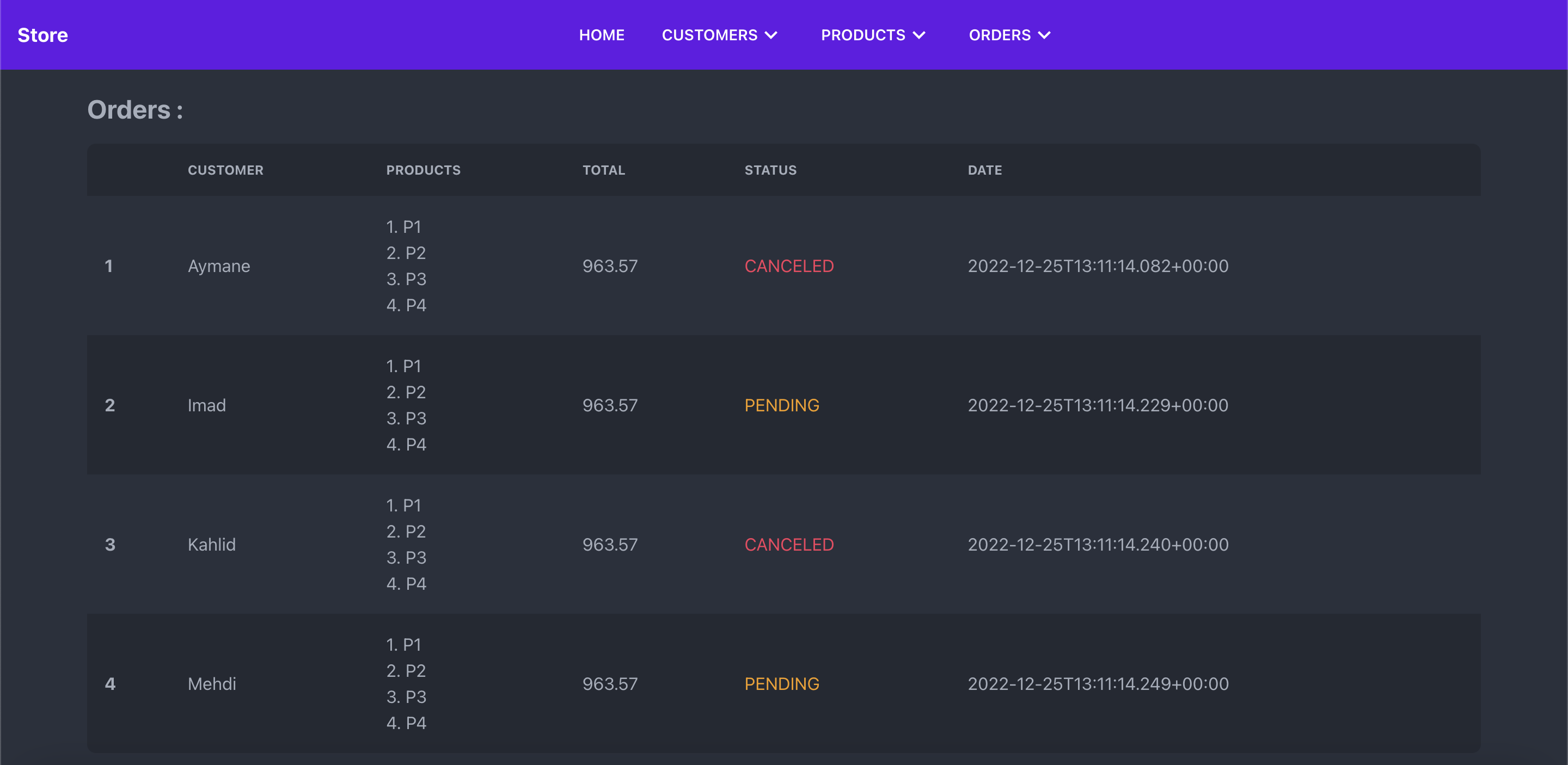
Task: Select customer name Kahlid in row three
Action: [211, 544]
